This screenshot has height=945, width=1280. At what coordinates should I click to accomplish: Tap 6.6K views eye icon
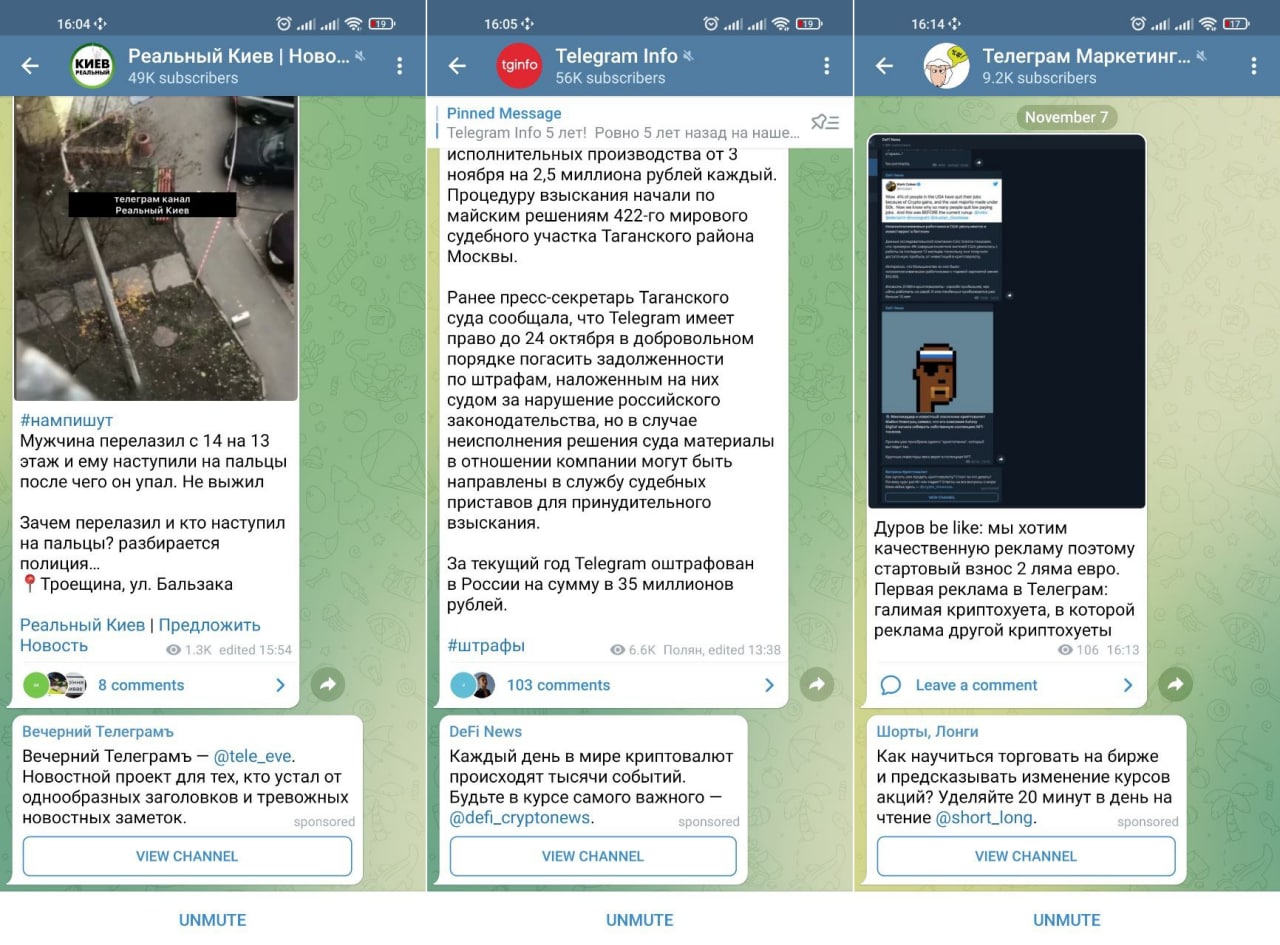617,650
